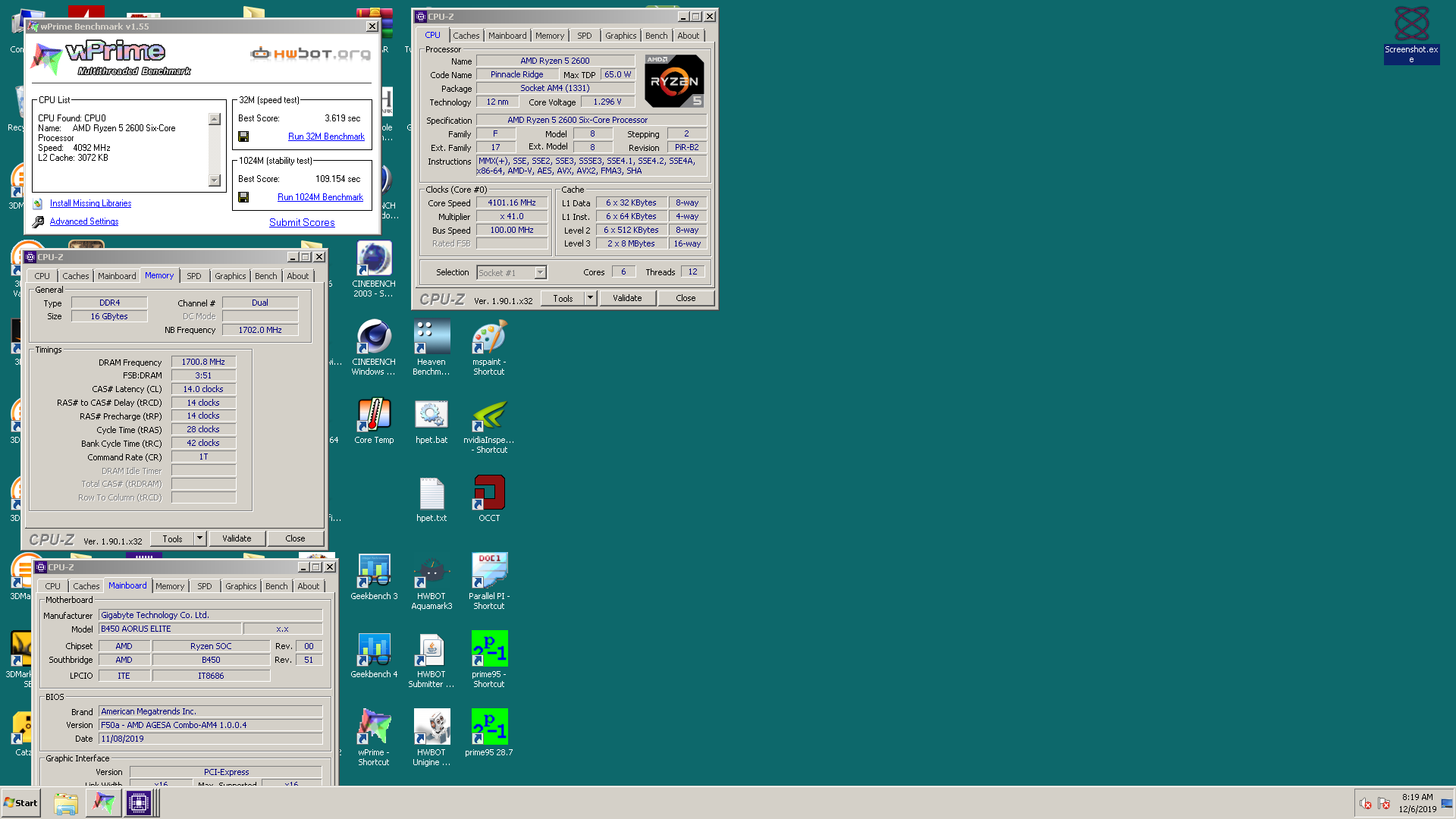
Task: Expand Tools dropdown arrow in top CPU-Z
Action: point(590,298)
